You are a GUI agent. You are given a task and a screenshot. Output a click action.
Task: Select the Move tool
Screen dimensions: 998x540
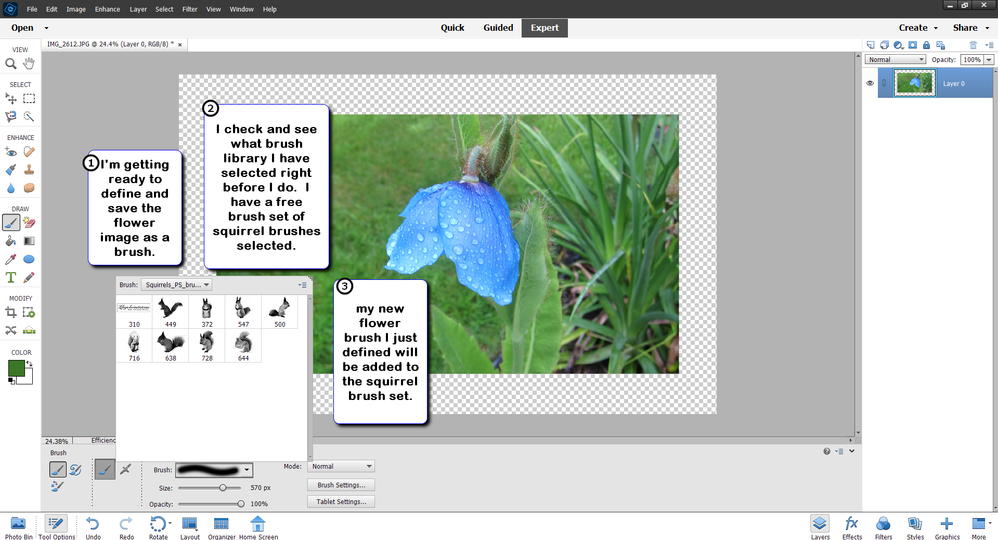coord(11,99)
